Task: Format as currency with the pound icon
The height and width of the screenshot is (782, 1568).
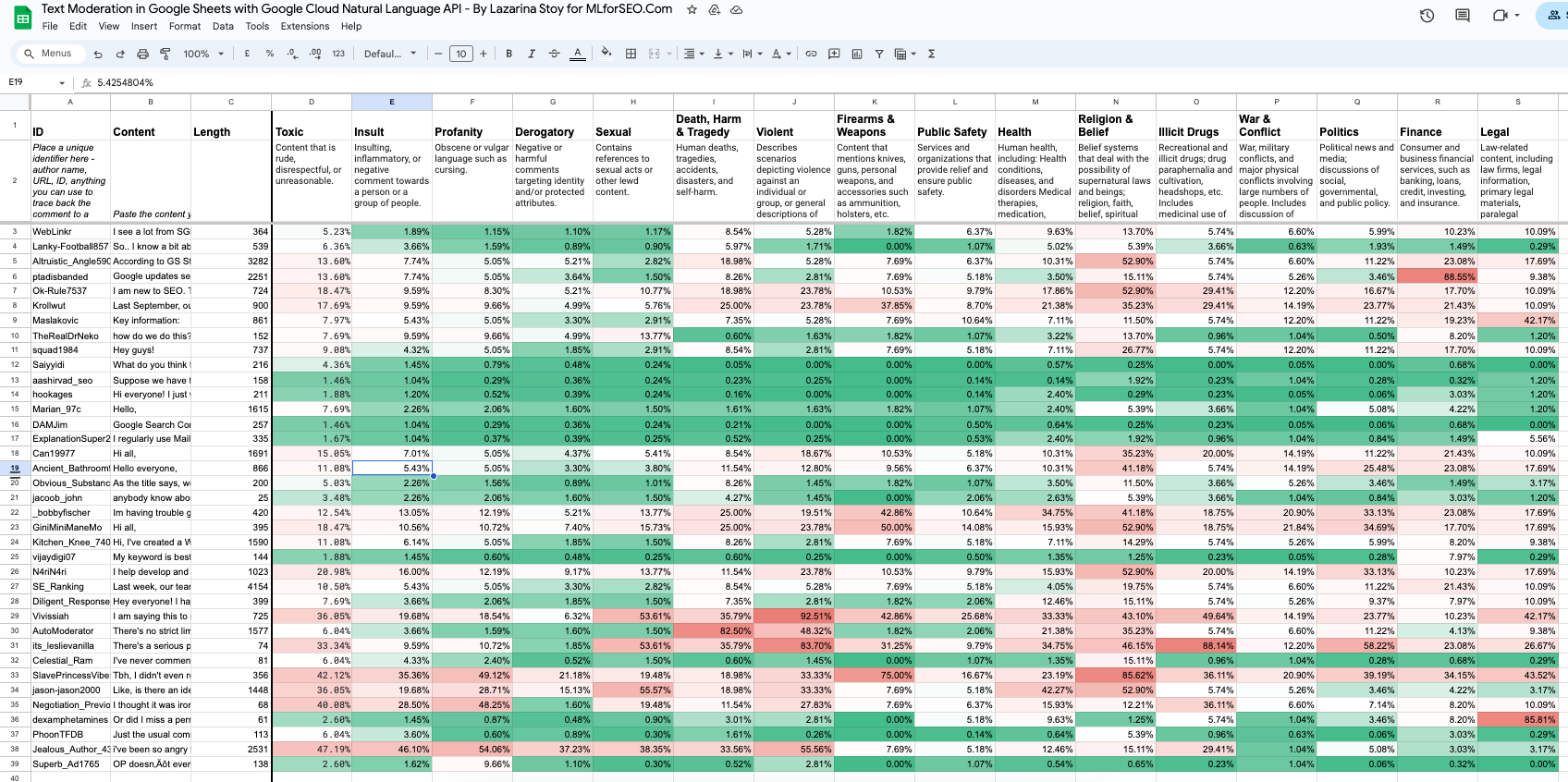Action: [247, 54]
